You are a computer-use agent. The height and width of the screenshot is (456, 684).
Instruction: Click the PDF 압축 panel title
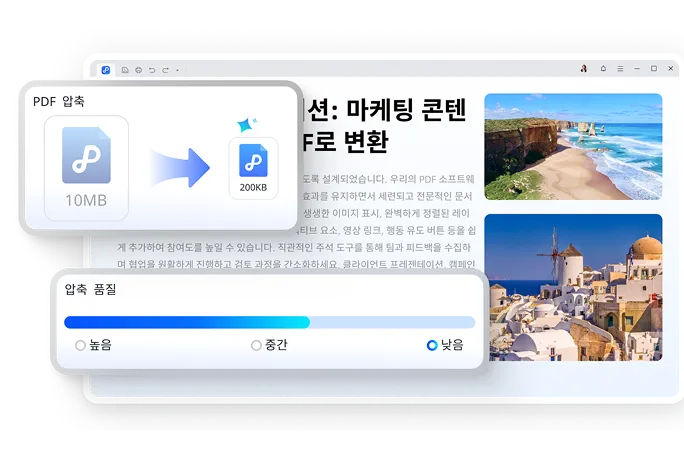pyautogui.click(x=58, y=102)
